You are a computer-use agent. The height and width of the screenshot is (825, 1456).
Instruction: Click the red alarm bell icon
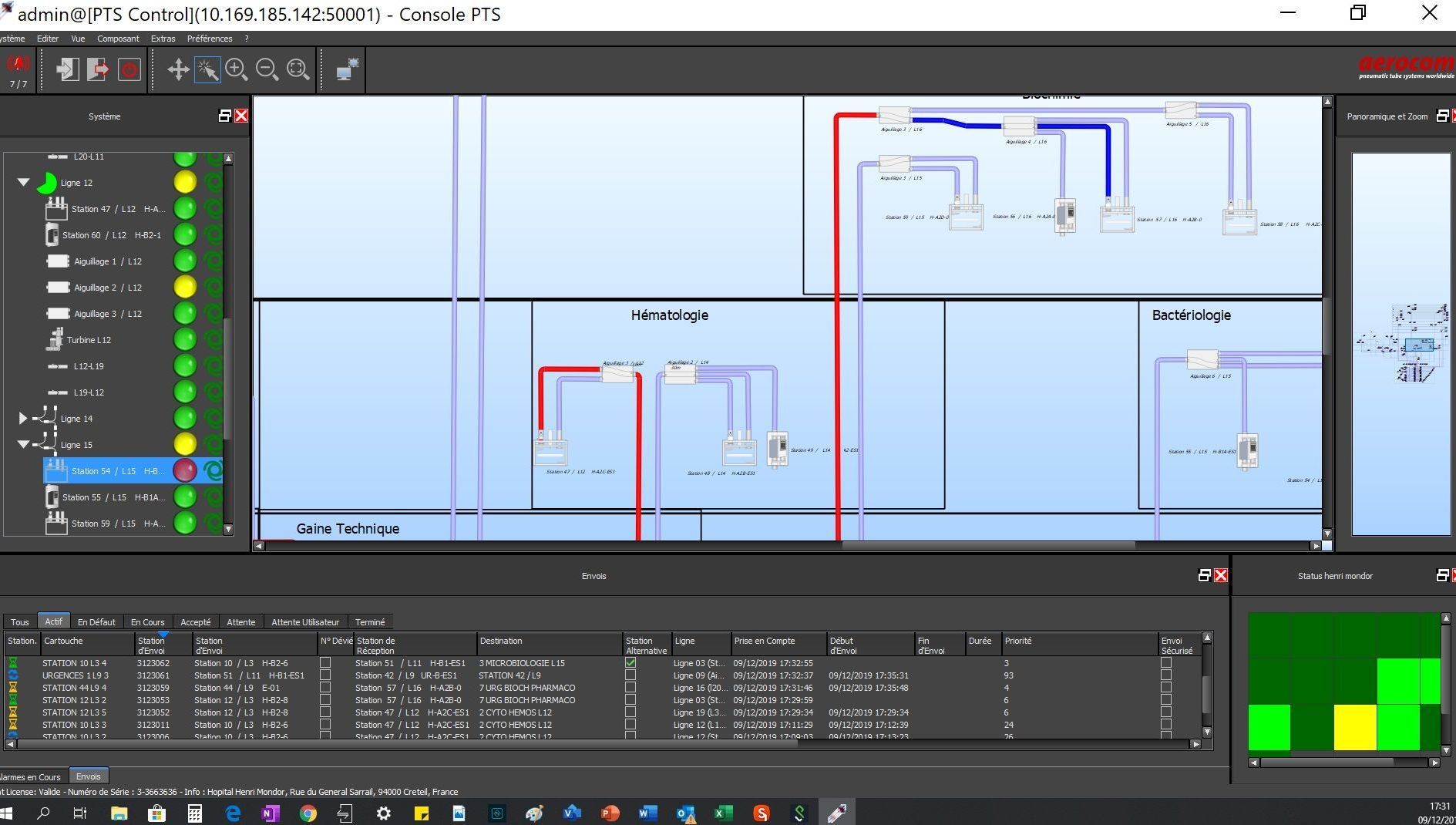point(18,63)
